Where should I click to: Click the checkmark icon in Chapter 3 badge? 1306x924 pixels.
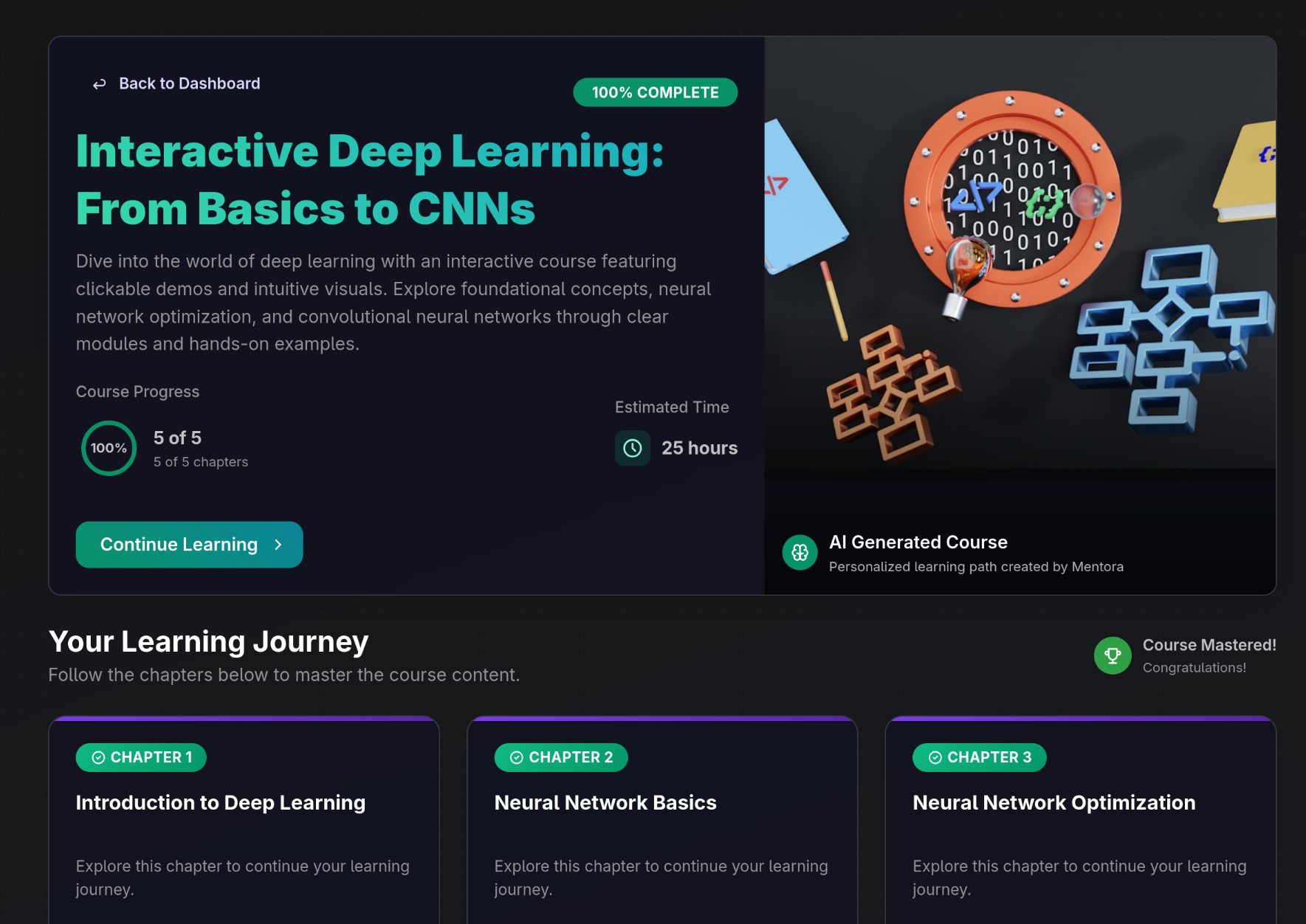pyautogui.click(x=935, y=758)
